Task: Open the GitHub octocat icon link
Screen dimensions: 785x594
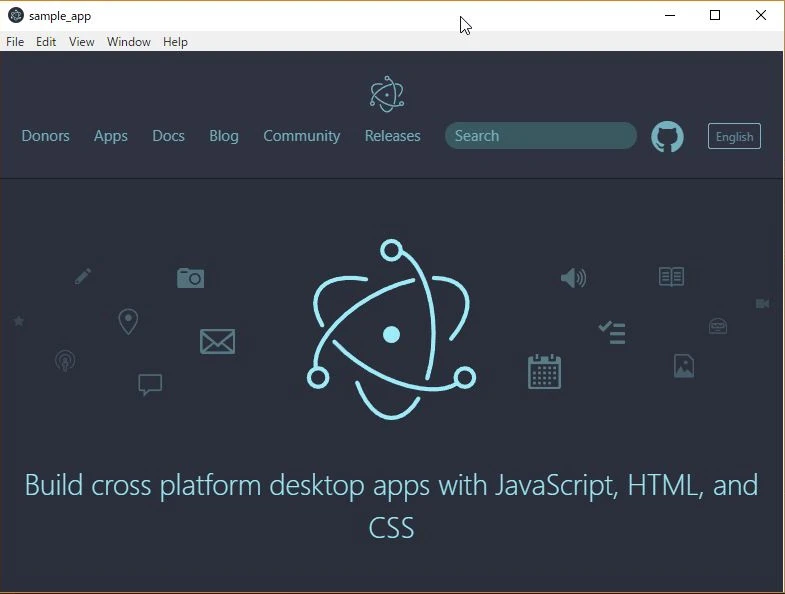Action: [x=667, y=136]
